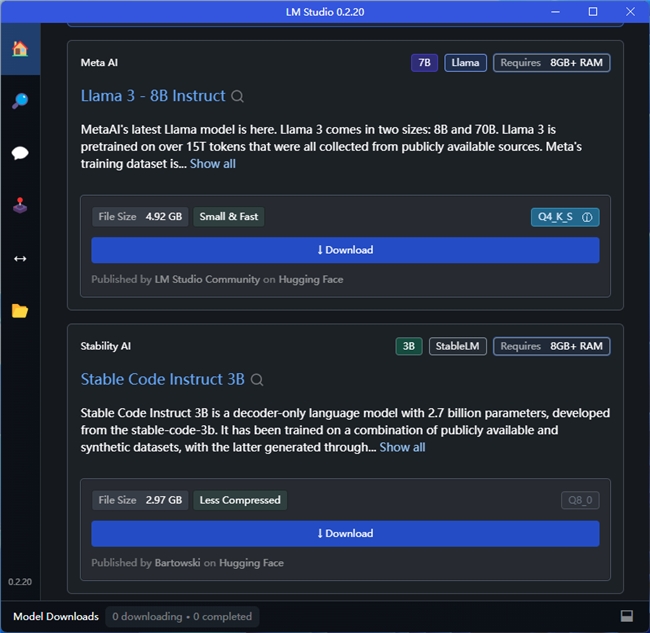Click the Small & Fast label

(228, 217)
